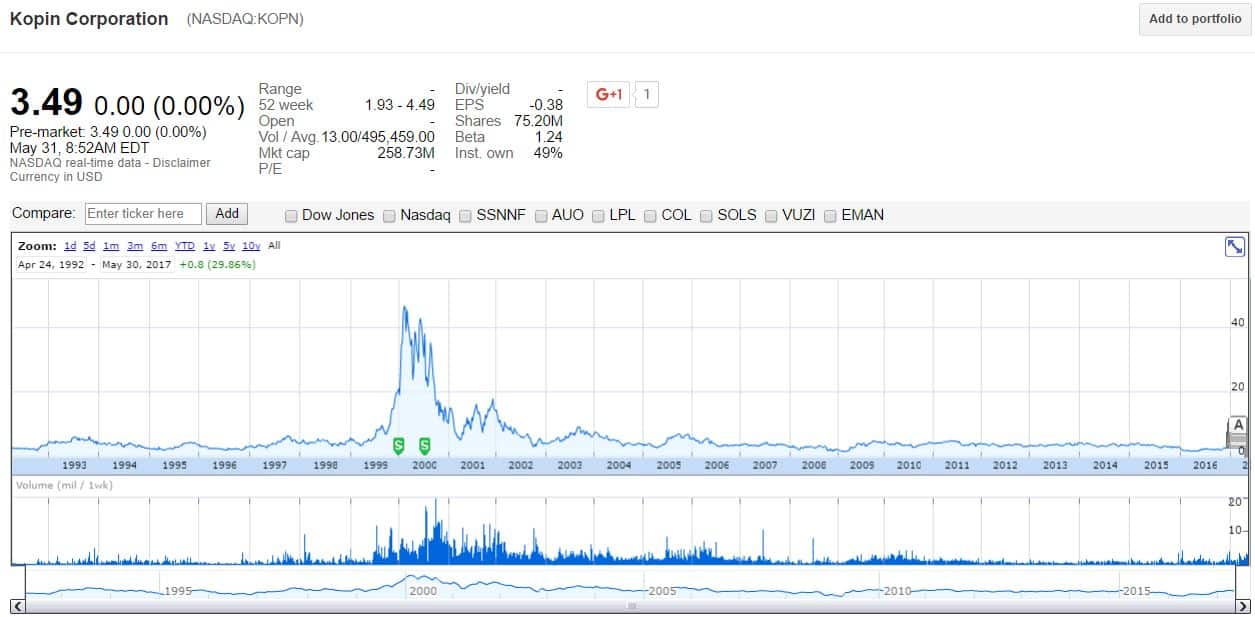Click the Add to portfolio button
1255x617 pixels.
1194,19
